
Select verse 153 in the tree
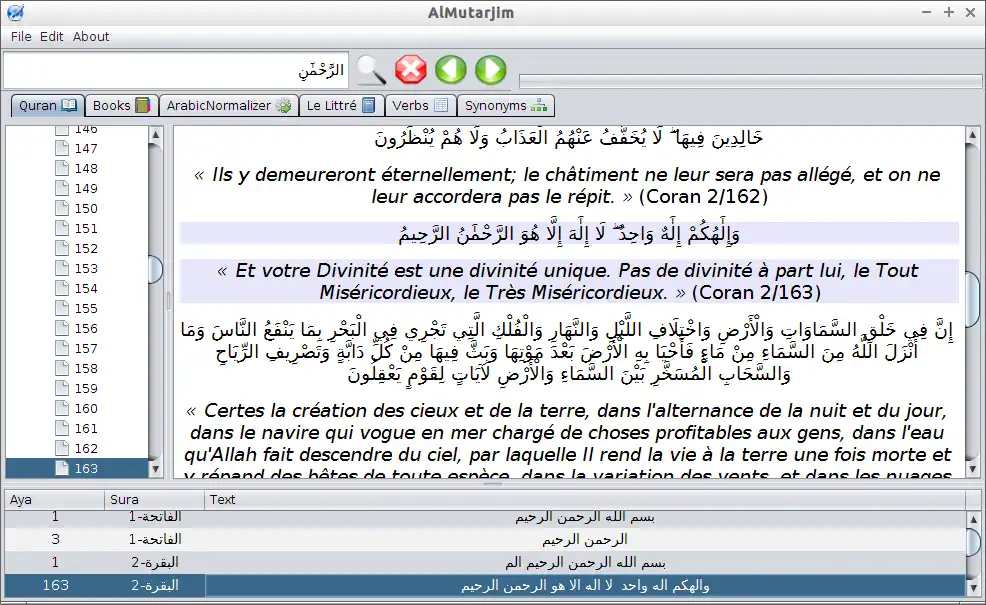click(x=76, y=269)
